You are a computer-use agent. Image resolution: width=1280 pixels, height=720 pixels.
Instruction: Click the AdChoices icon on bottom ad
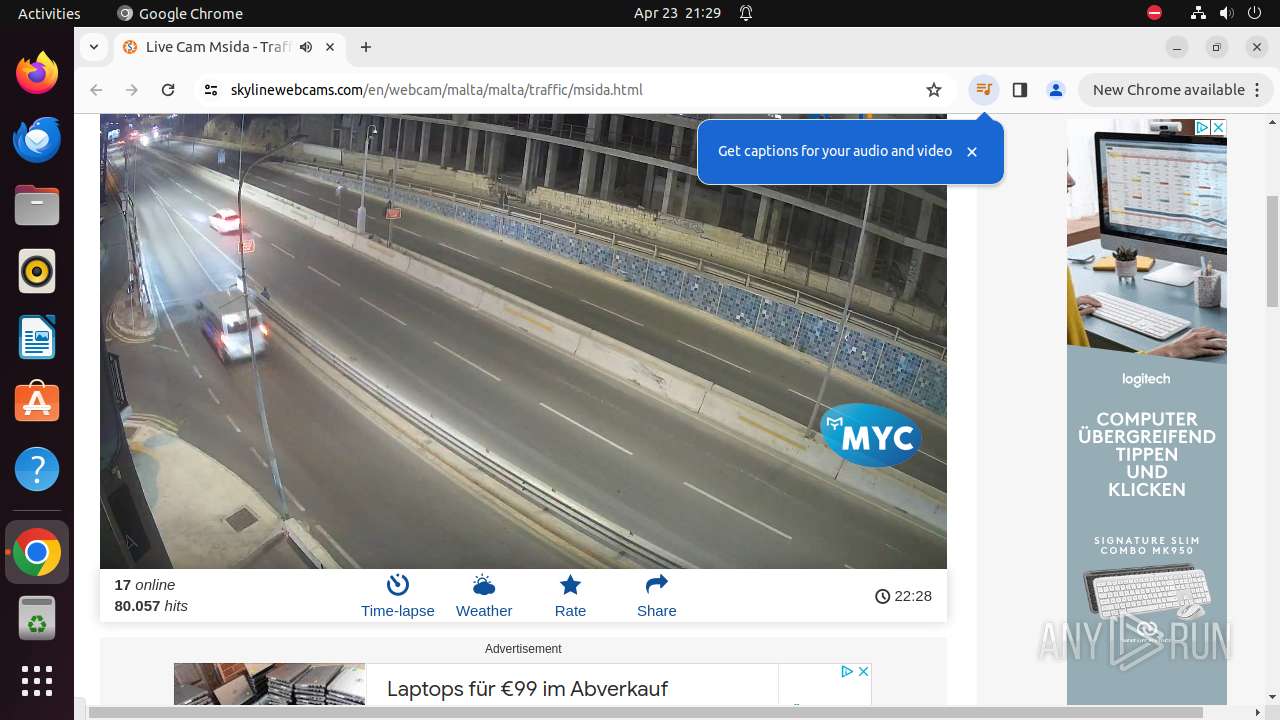[x=846, y=671]
